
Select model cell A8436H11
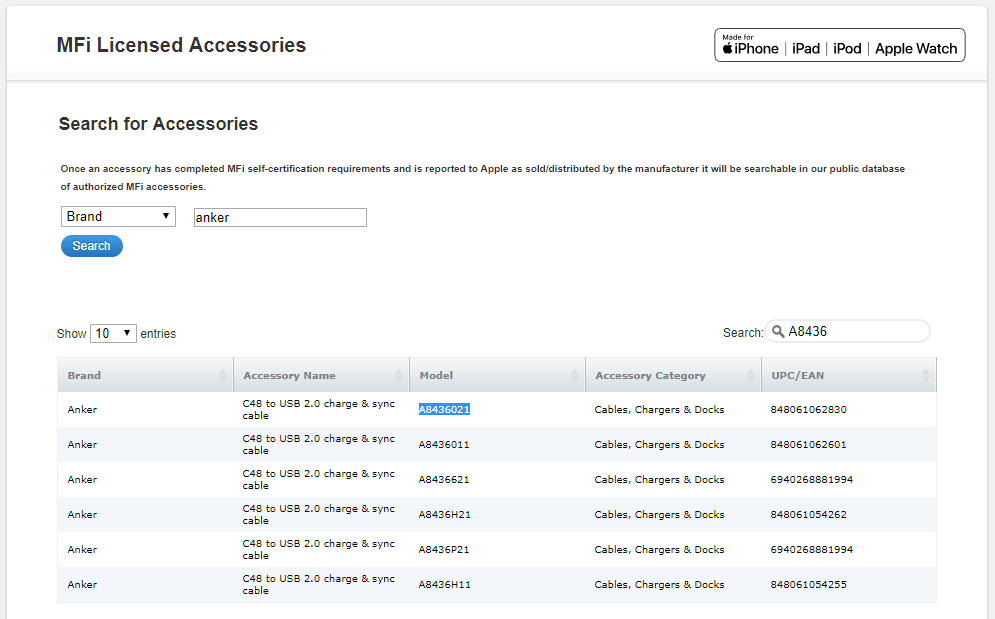point(445,584)
